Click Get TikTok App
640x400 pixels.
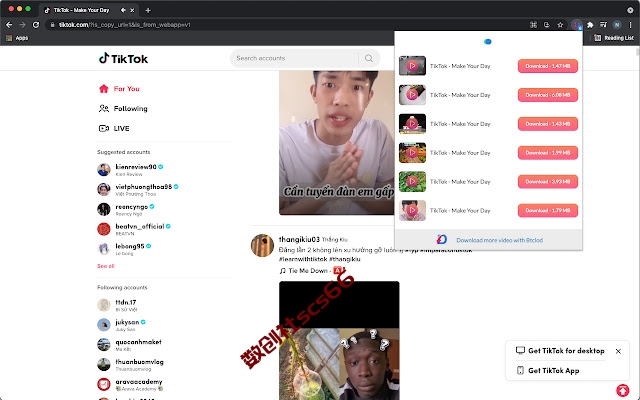point(548,371)
